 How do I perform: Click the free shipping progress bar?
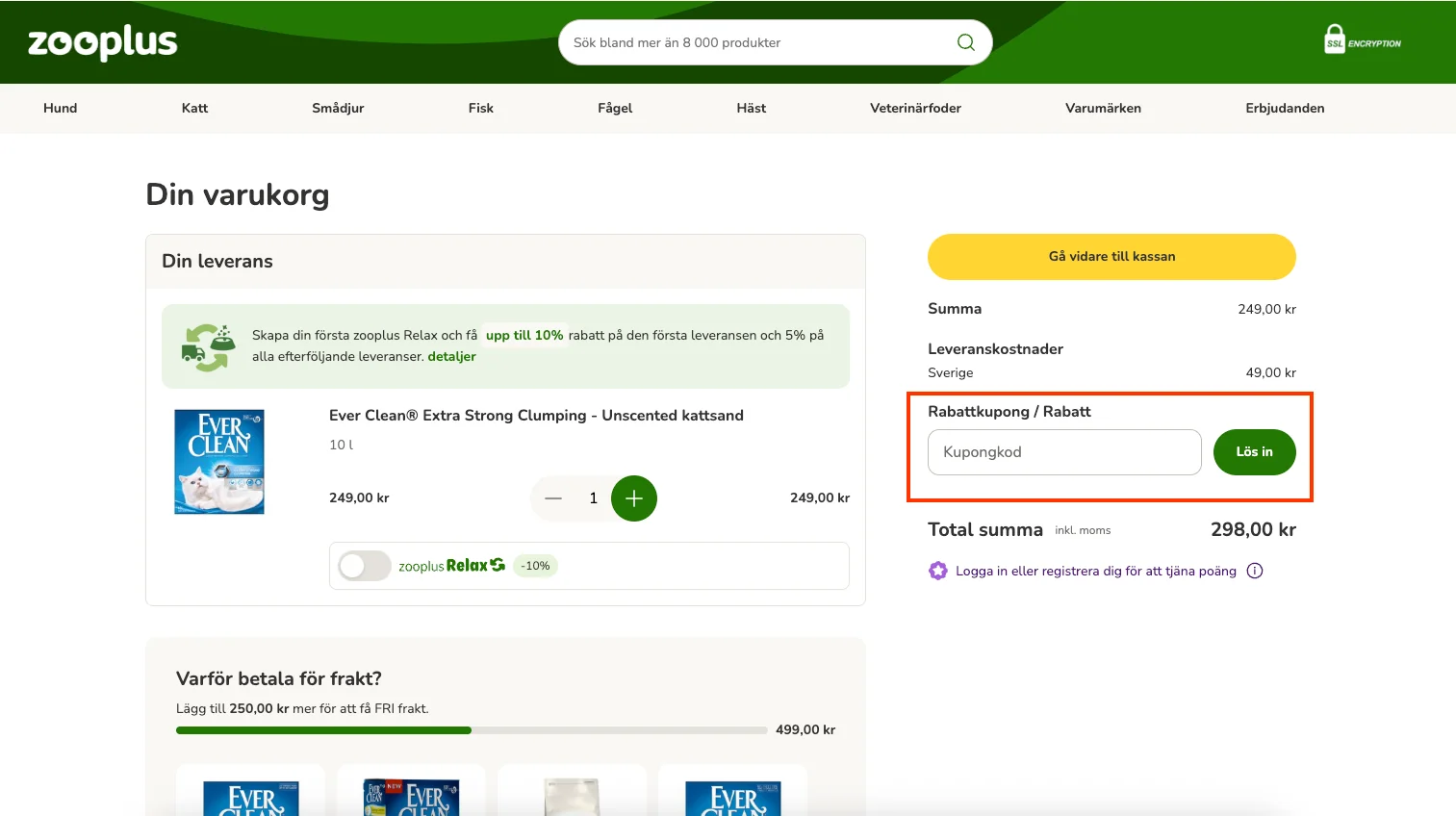pyautogui.click(x=471, y=730)
